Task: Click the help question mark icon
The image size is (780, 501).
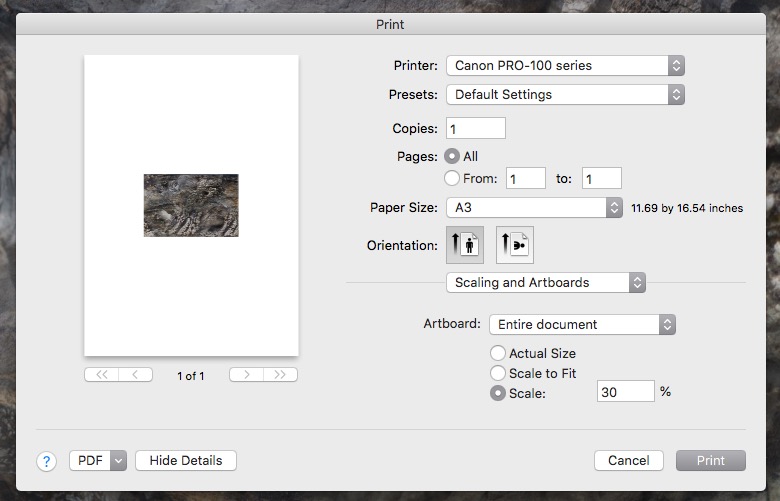Action: pos(47,461)
